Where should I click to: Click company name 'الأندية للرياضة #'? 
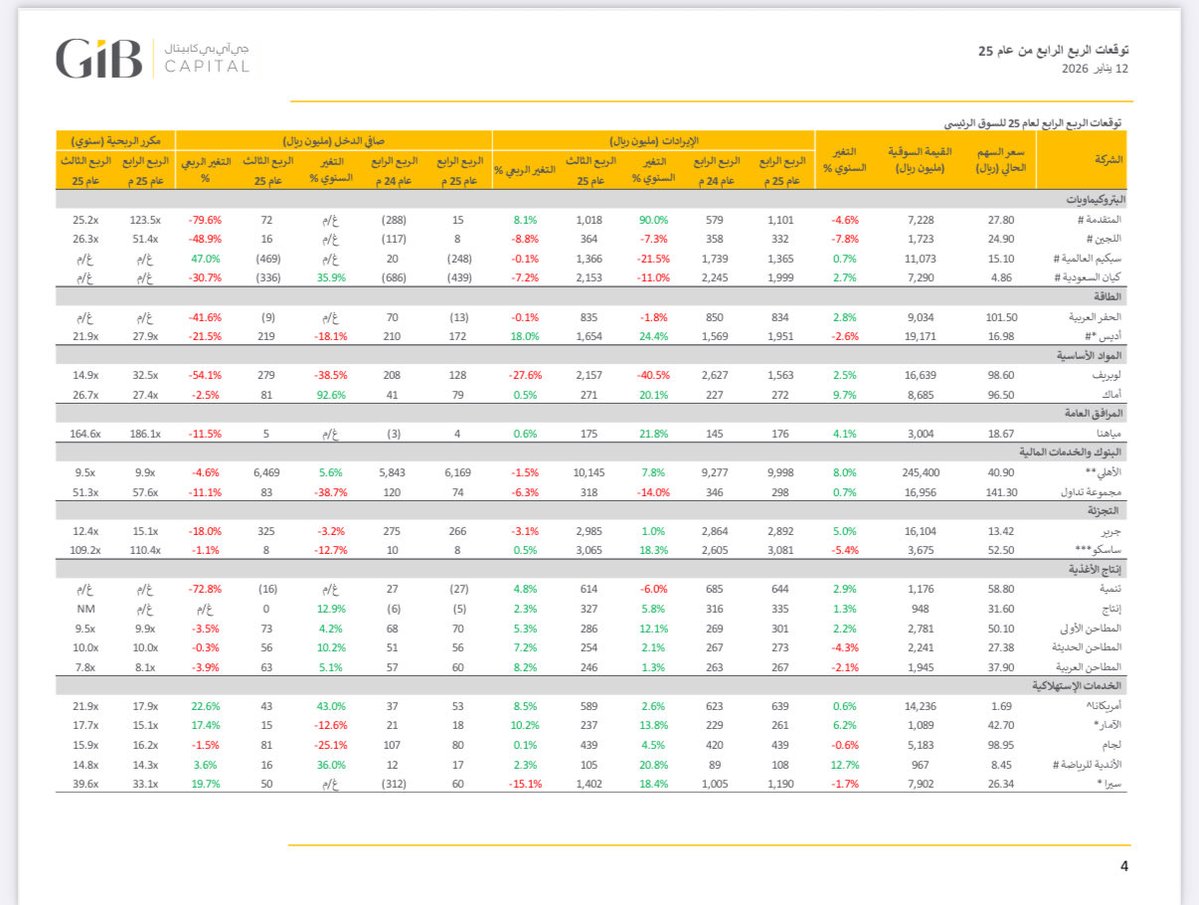pos(1086,765)
